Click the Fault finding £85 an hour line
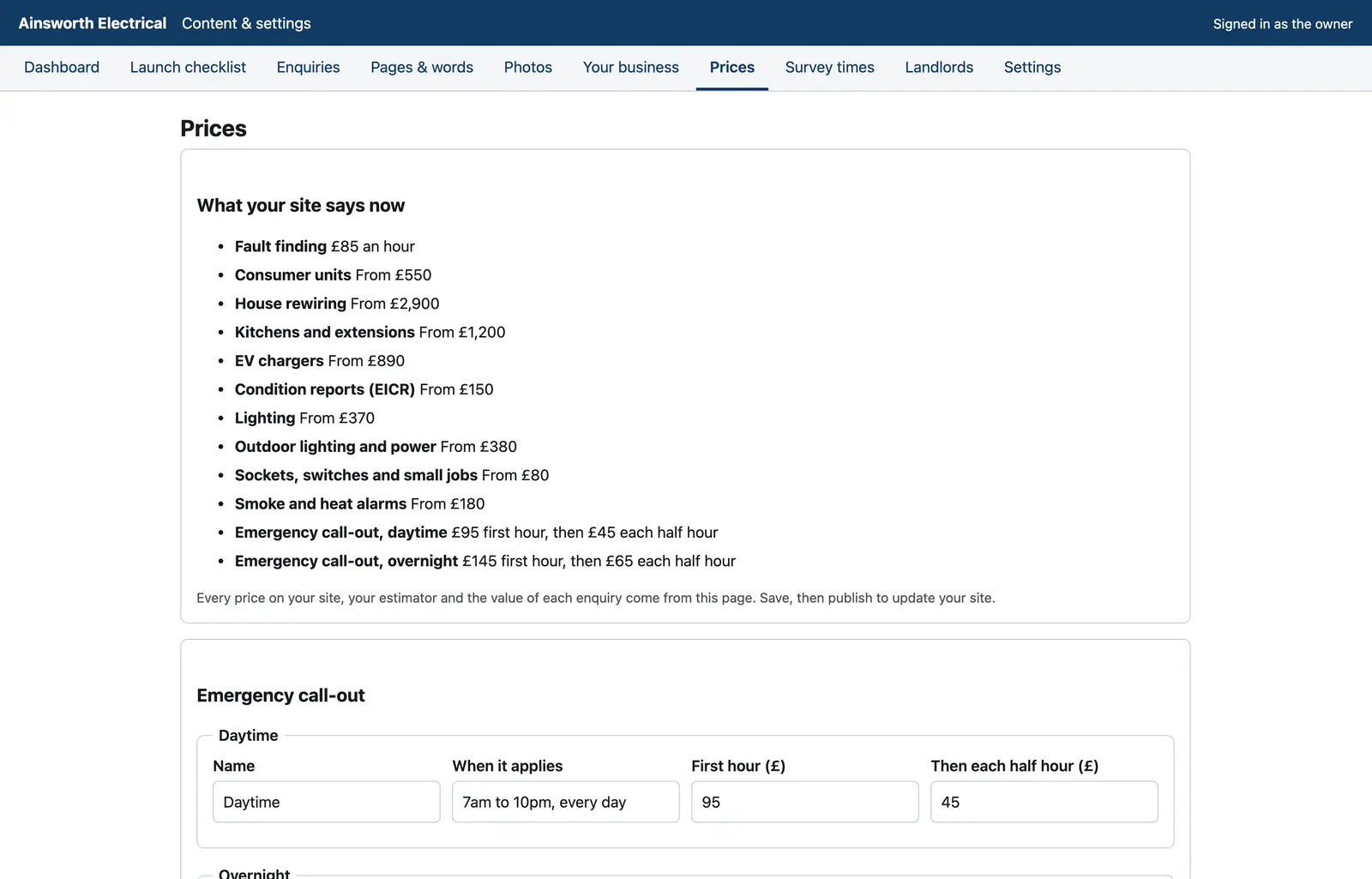 [325, 246]
